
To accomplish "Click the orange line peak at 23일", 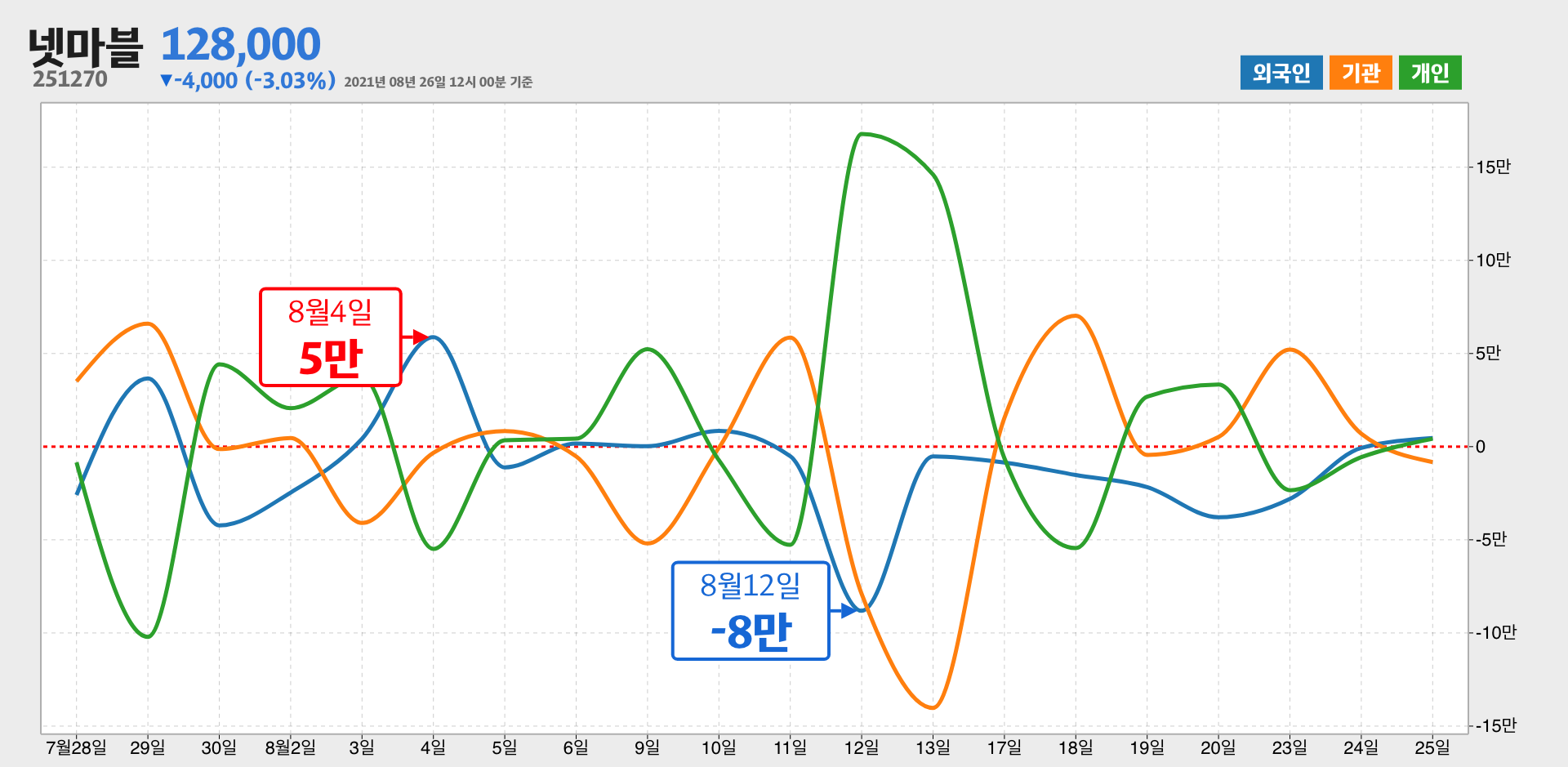I will pyautogui.click(x=1290, y=350).
